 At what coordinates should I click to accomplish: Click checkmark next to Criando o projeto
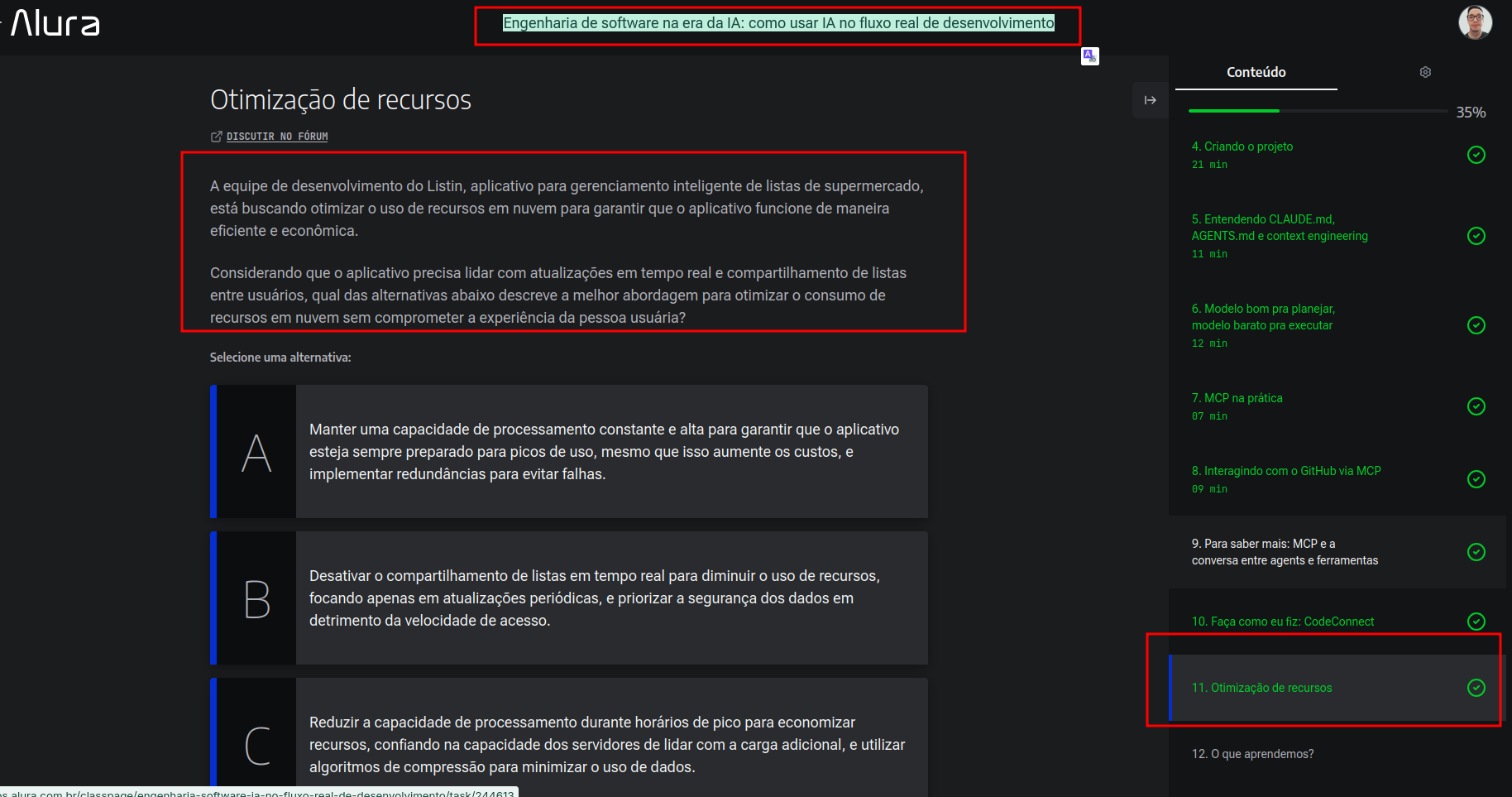click(1476, 155)
